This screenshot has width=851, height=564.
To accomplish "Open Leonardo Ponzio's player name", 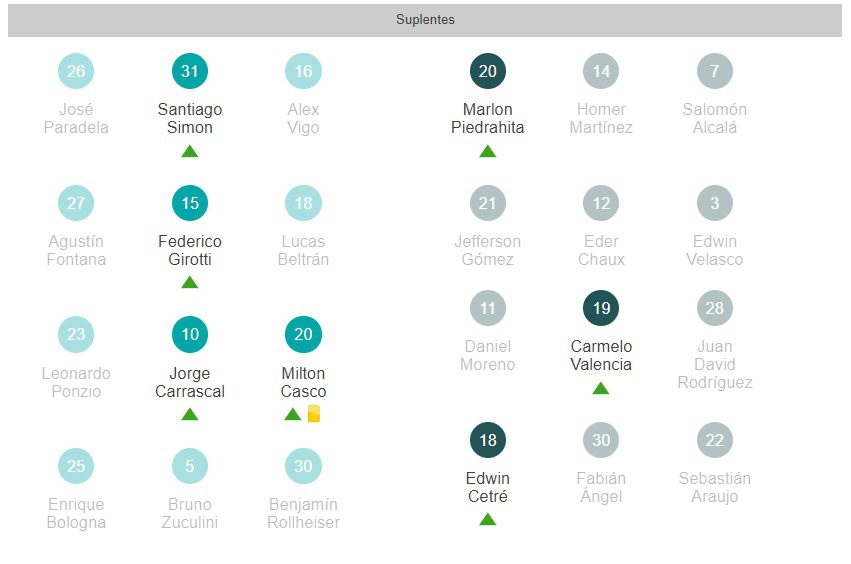I will point(76,382).
